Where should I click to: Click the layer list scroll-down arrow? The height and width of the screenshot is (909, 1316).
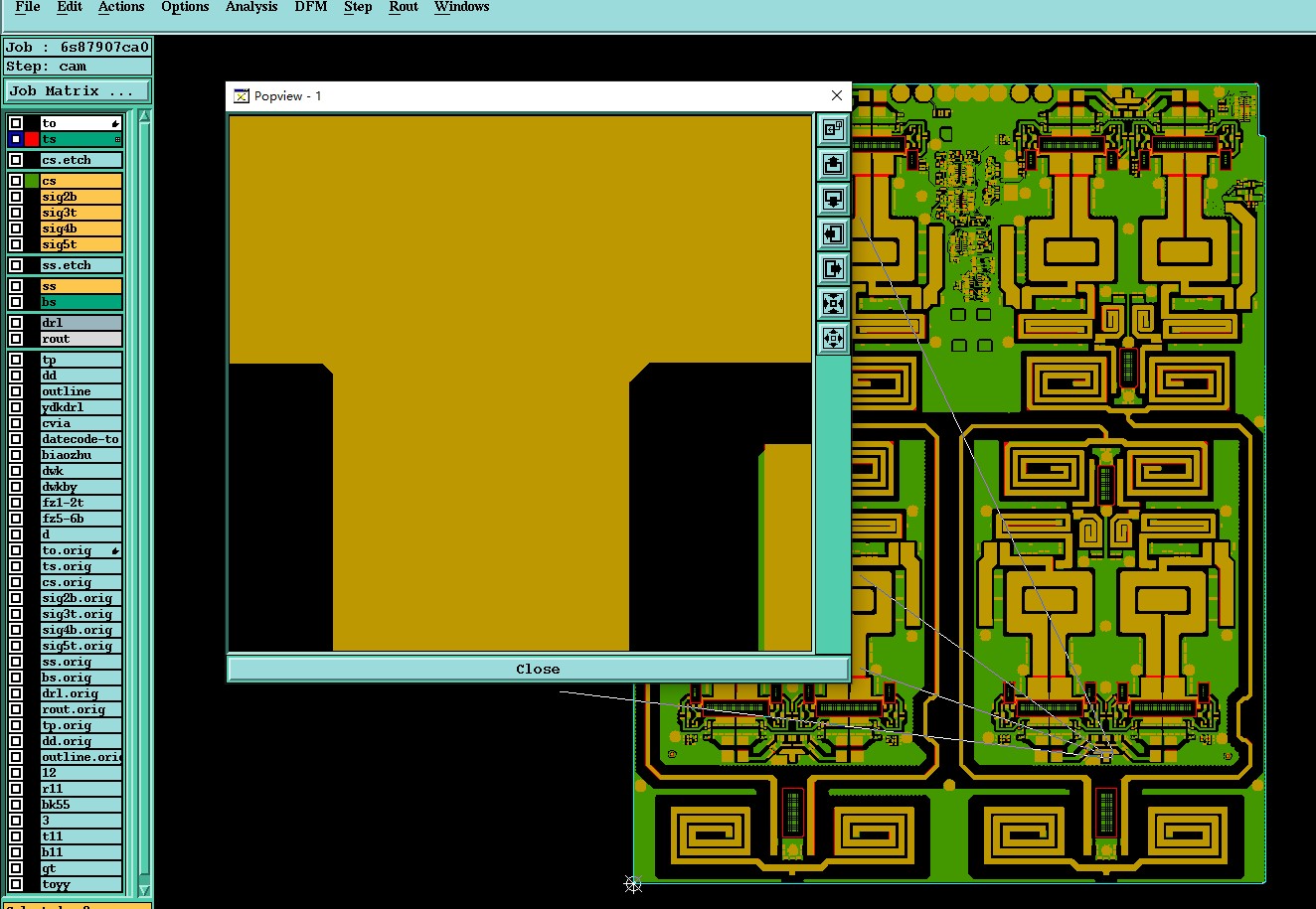tap(144, 890)
